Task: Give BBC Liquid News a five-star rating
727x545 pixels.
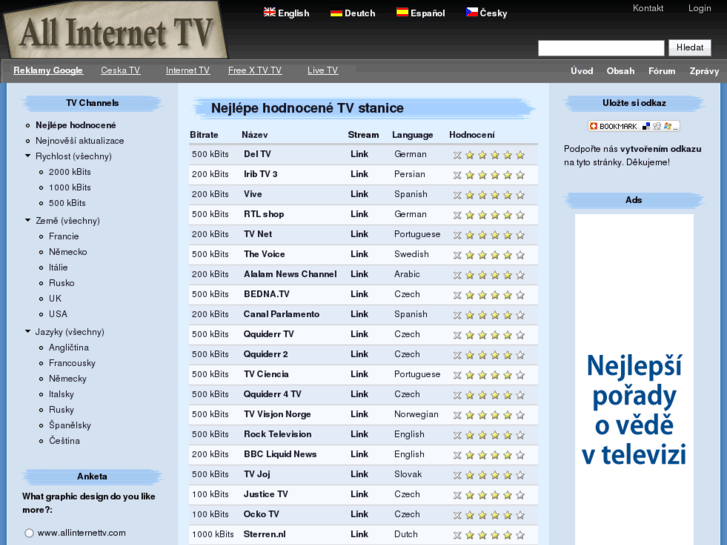Action: [x=520, y=455]
